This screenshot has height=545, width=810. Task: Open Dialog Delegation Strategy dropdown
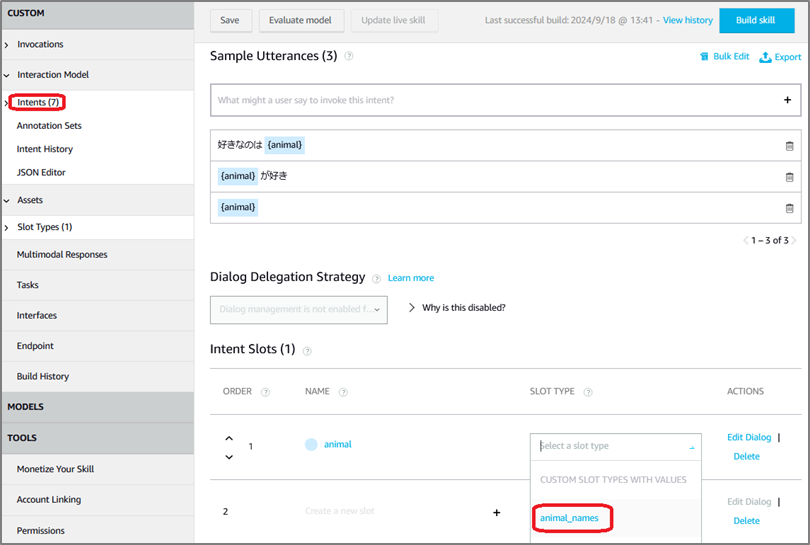click(299, 309)
